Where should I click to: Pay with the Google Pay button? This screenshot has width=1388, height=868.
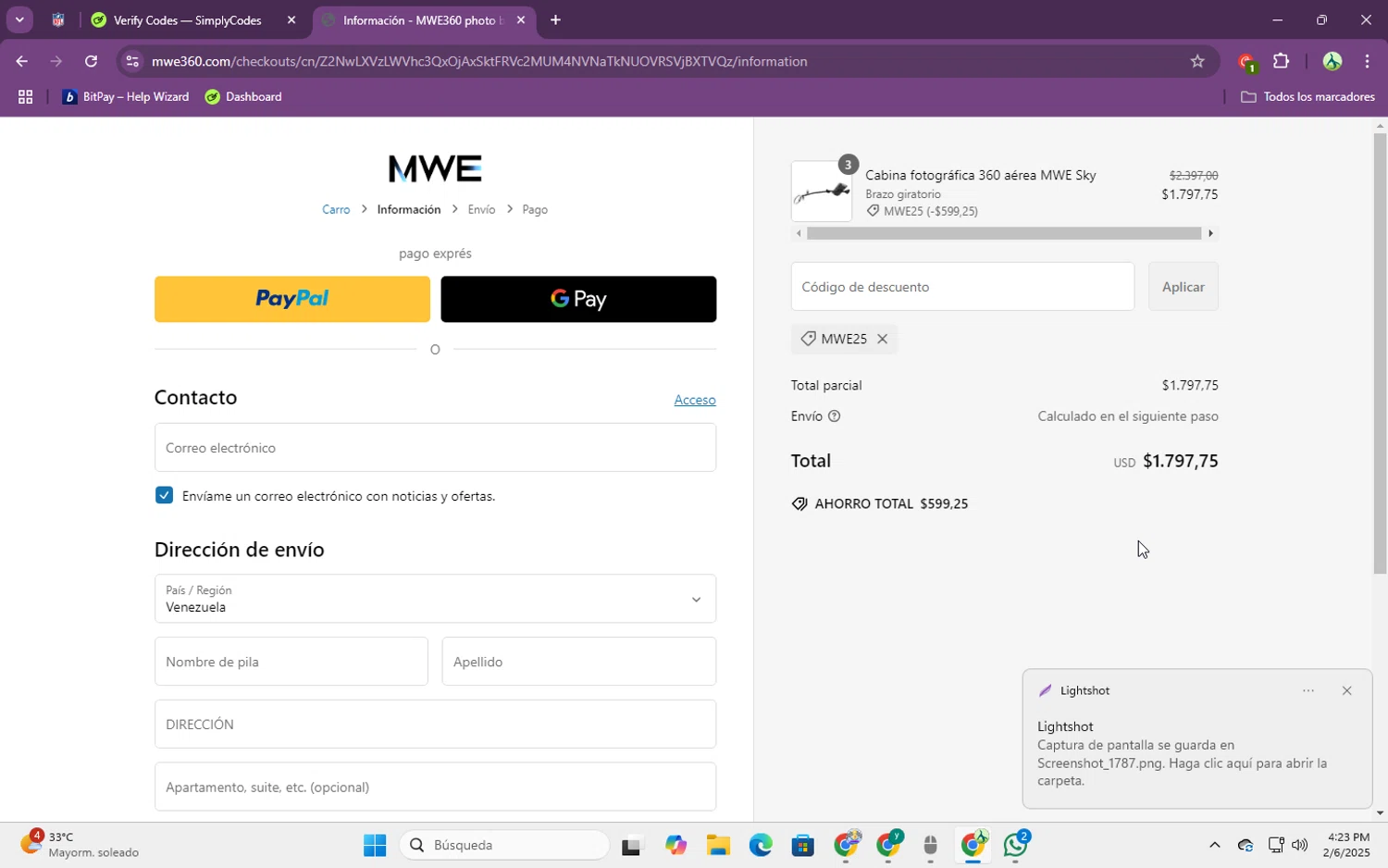click(x=578, y=299)
